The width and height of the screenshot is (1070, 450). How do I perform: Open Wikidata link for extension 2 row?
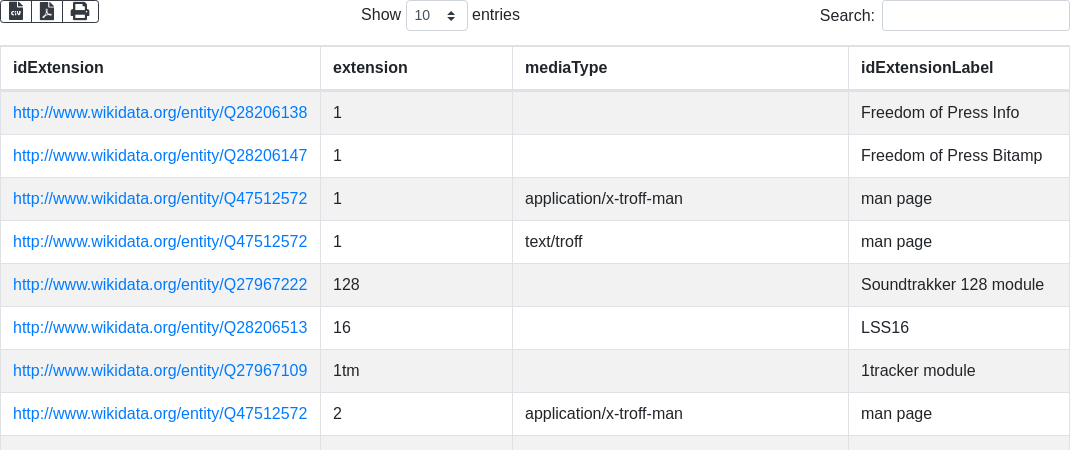pyautogui.click(x=160, y=414)
